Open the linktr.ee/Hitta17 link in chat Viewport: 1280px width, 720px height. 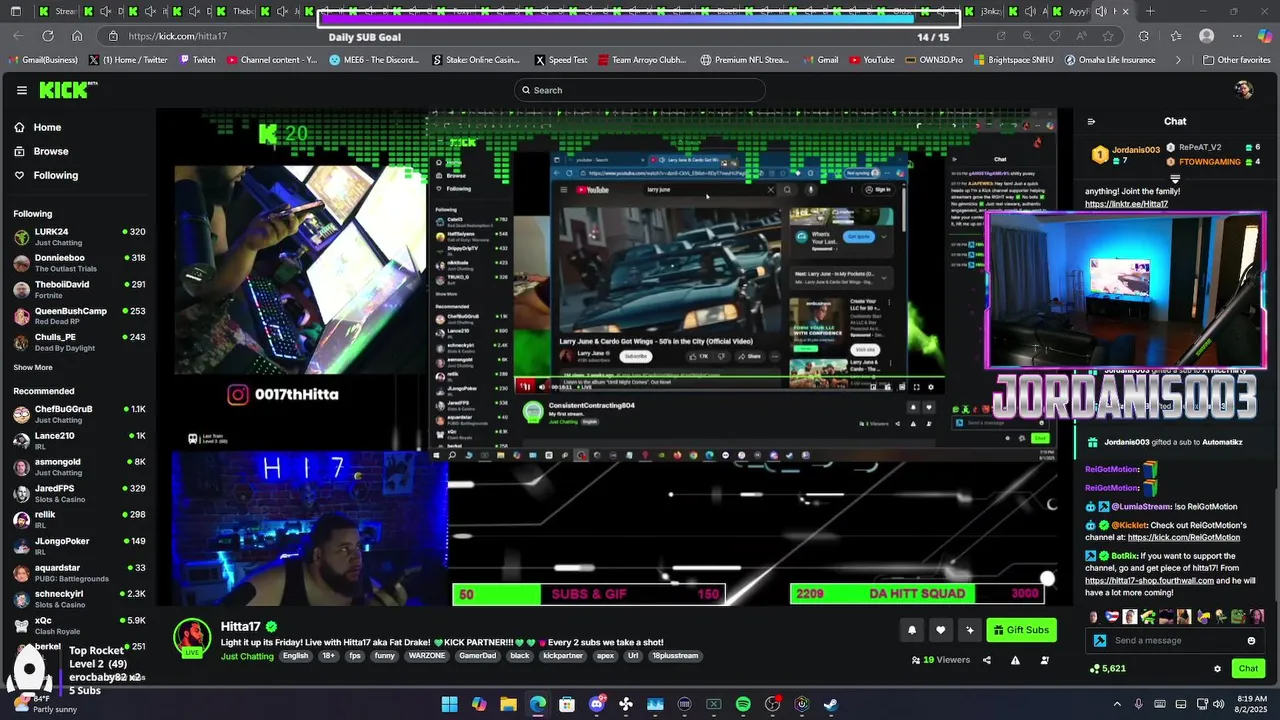coord(1126,204)
